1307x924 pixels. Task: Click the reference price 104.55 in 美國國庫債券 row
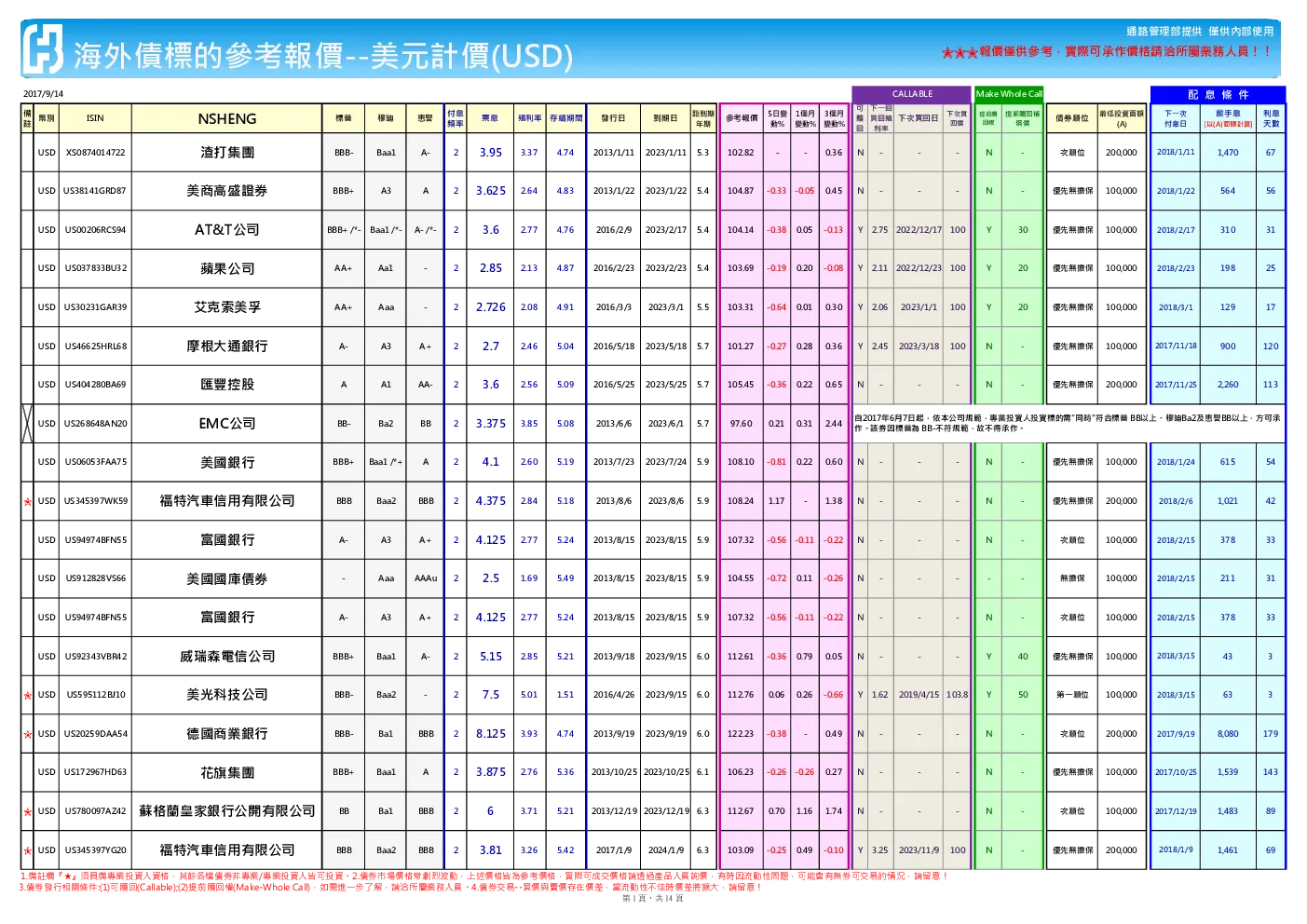[x=741, y=578]
